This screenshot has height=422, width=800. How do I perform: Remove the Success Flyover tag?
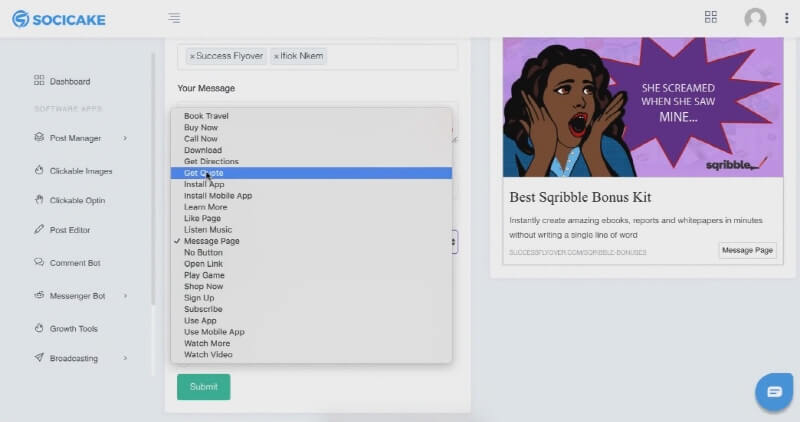tap(192, 57)
